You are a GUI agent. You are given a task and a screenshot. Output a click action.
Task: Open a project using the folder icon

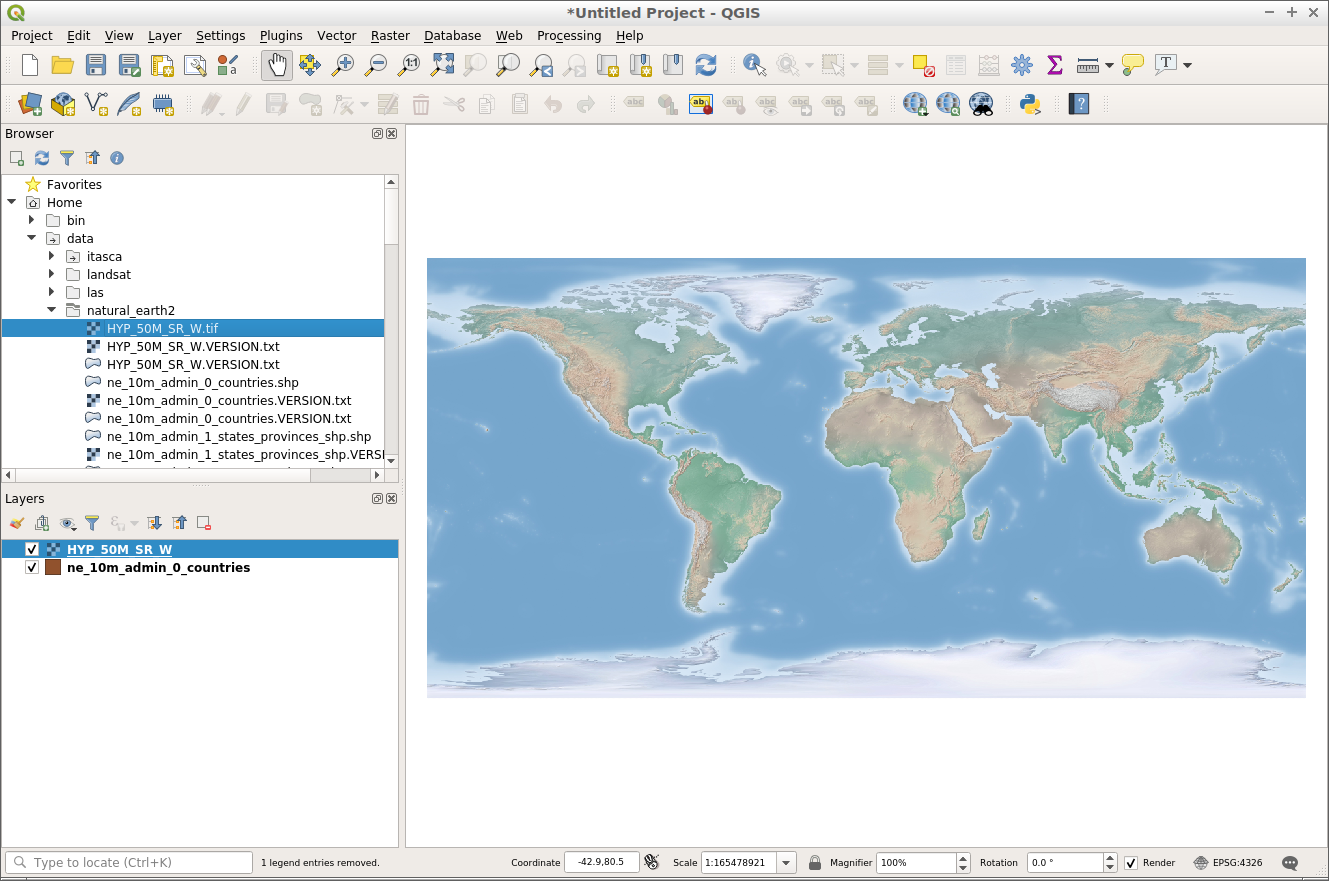pyautogui.click(x=63, y=65)
